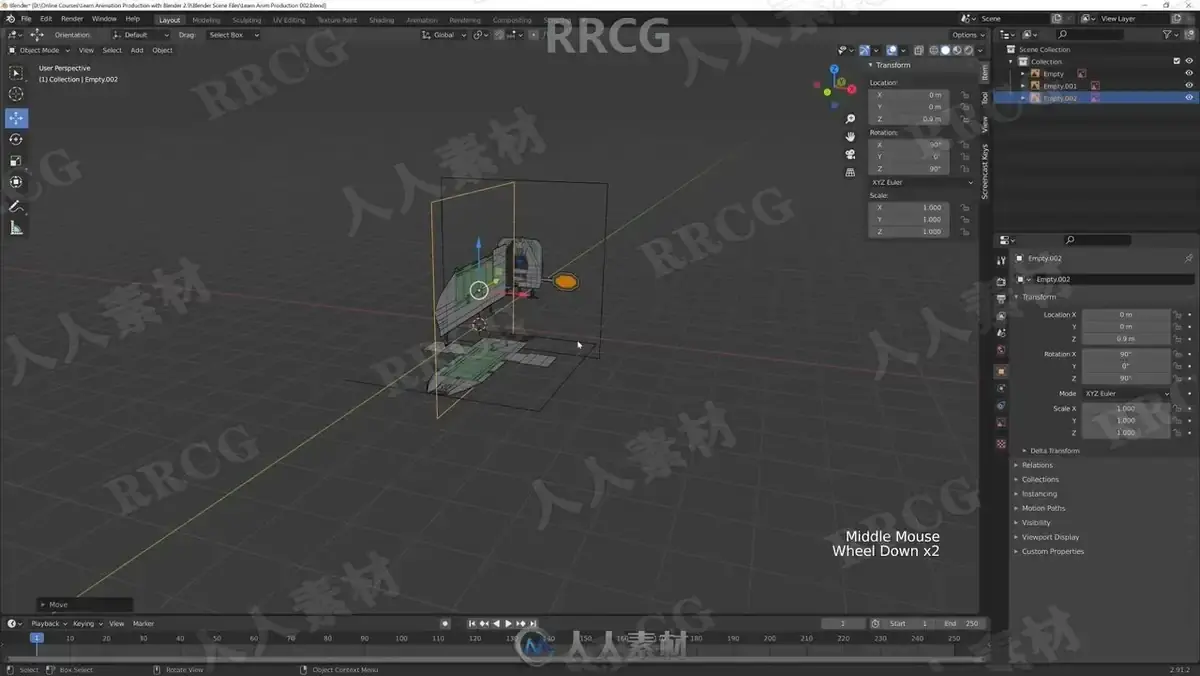Open the Options dropdown in viewport header
Image resolution: width=1200 pixels, height=676 pixels.
point(968,35)
